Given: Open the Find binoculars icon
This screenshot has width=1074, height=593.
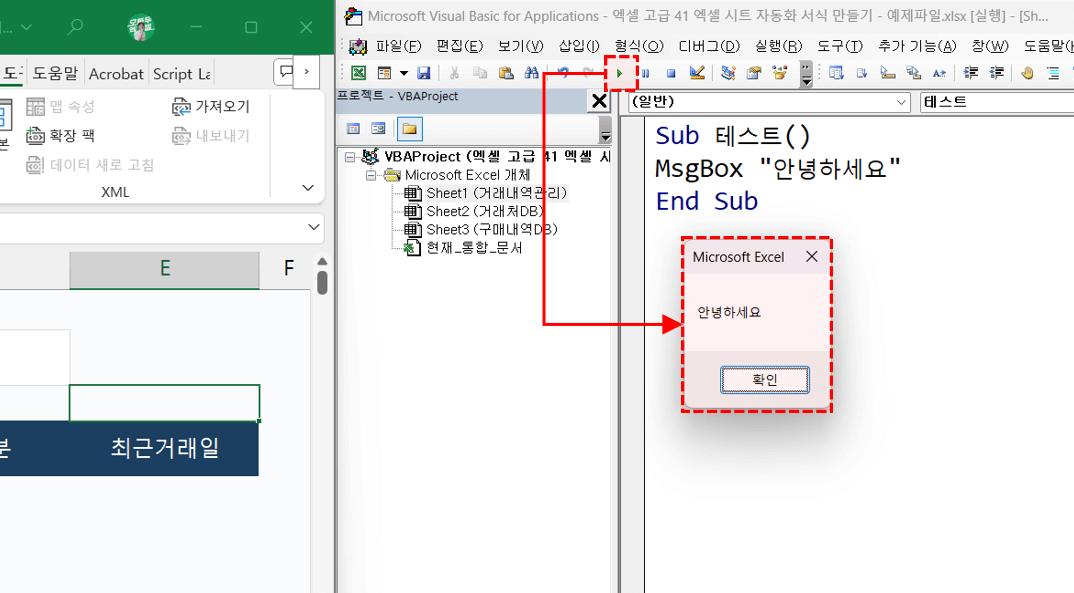Looking at the screenshot, I should [x=532, y=73].
